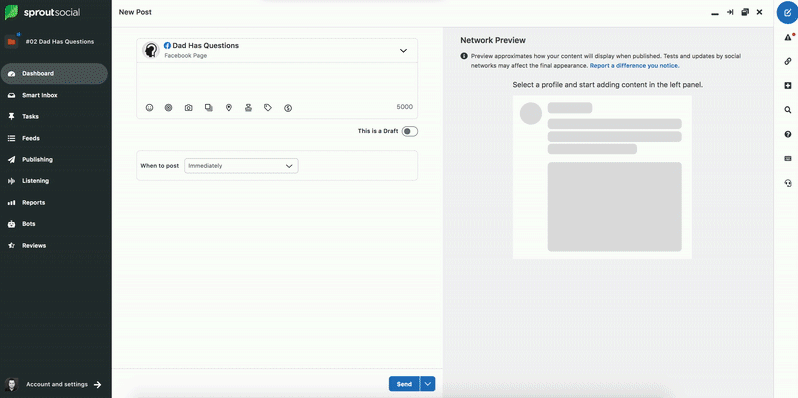Click the Network Preview heading
This screenshot has height=398, width=798.
(493, 40)
